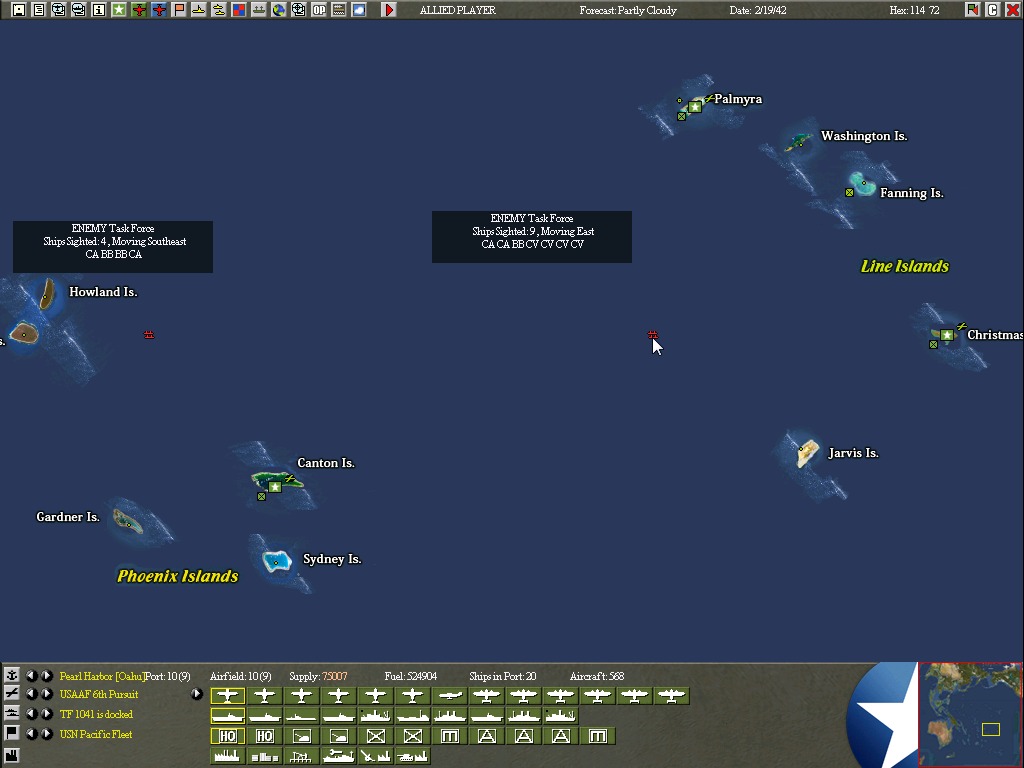1024x768 pixels.
Task: Click the red play end-turn arrow
Action: click(x=389, y=10)
